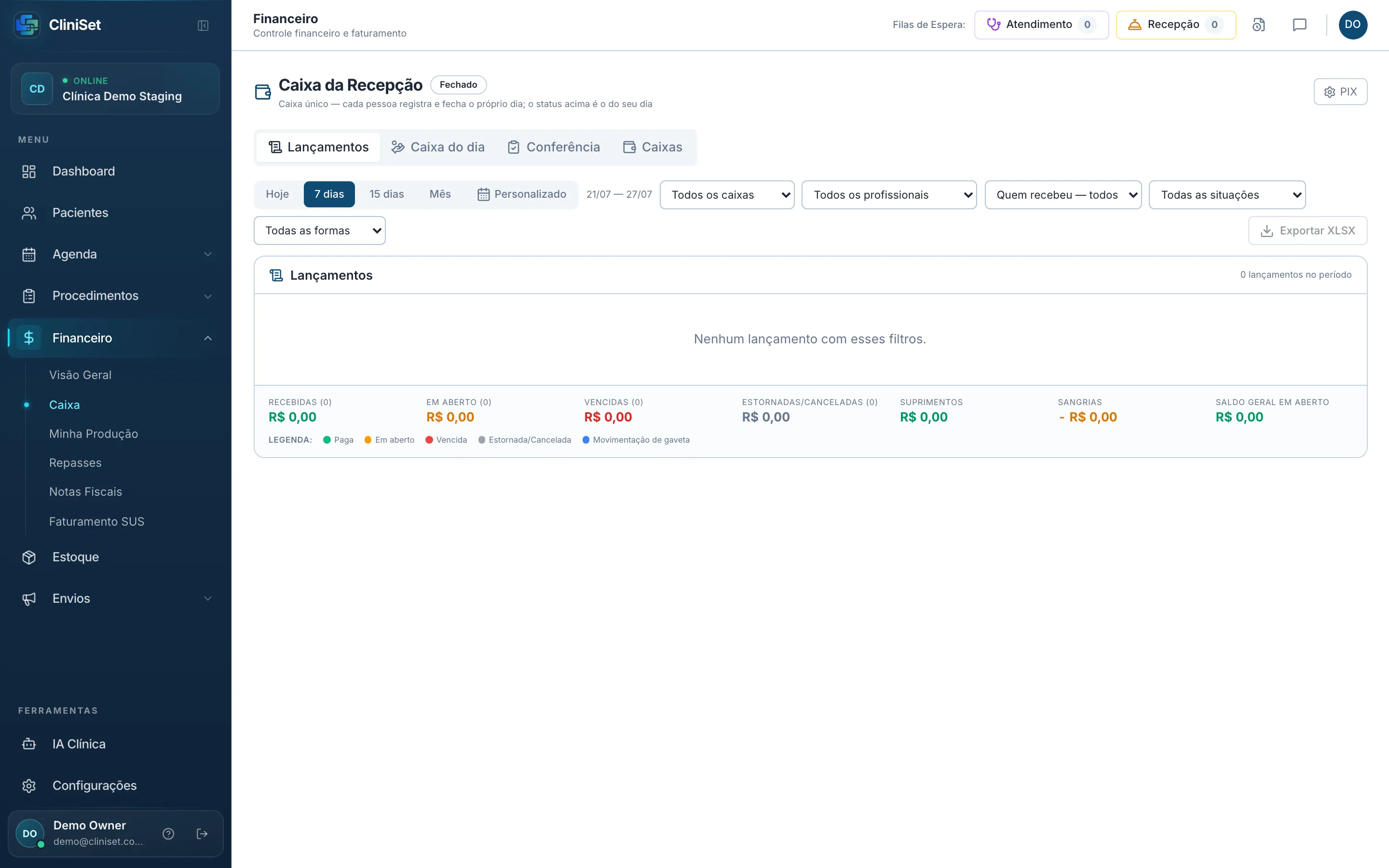1389x868 pixels.
Task: Open the Todos os caixas dropdown
Action: 727,195
